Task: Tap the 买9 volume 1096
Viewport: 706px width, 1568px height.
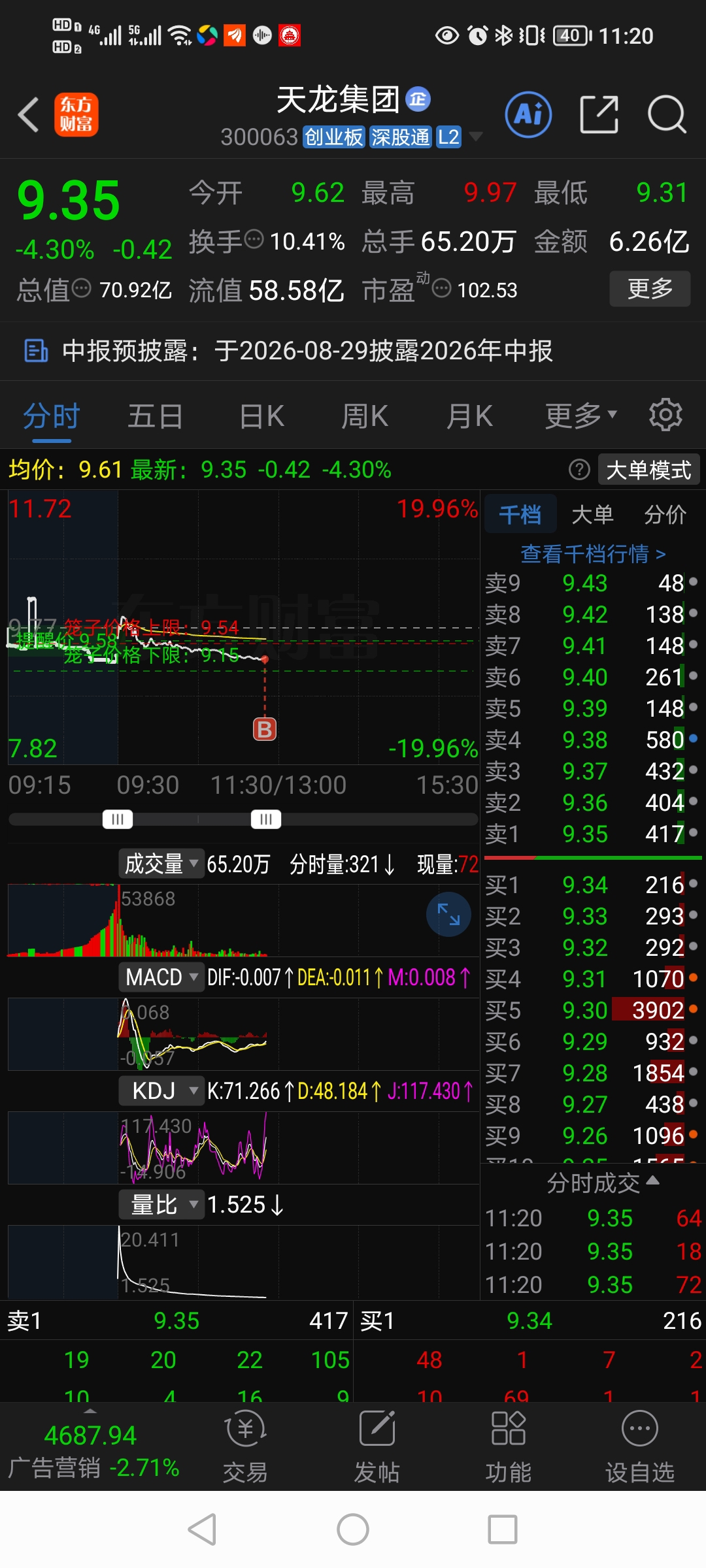Action: [x=658, y=1135]
